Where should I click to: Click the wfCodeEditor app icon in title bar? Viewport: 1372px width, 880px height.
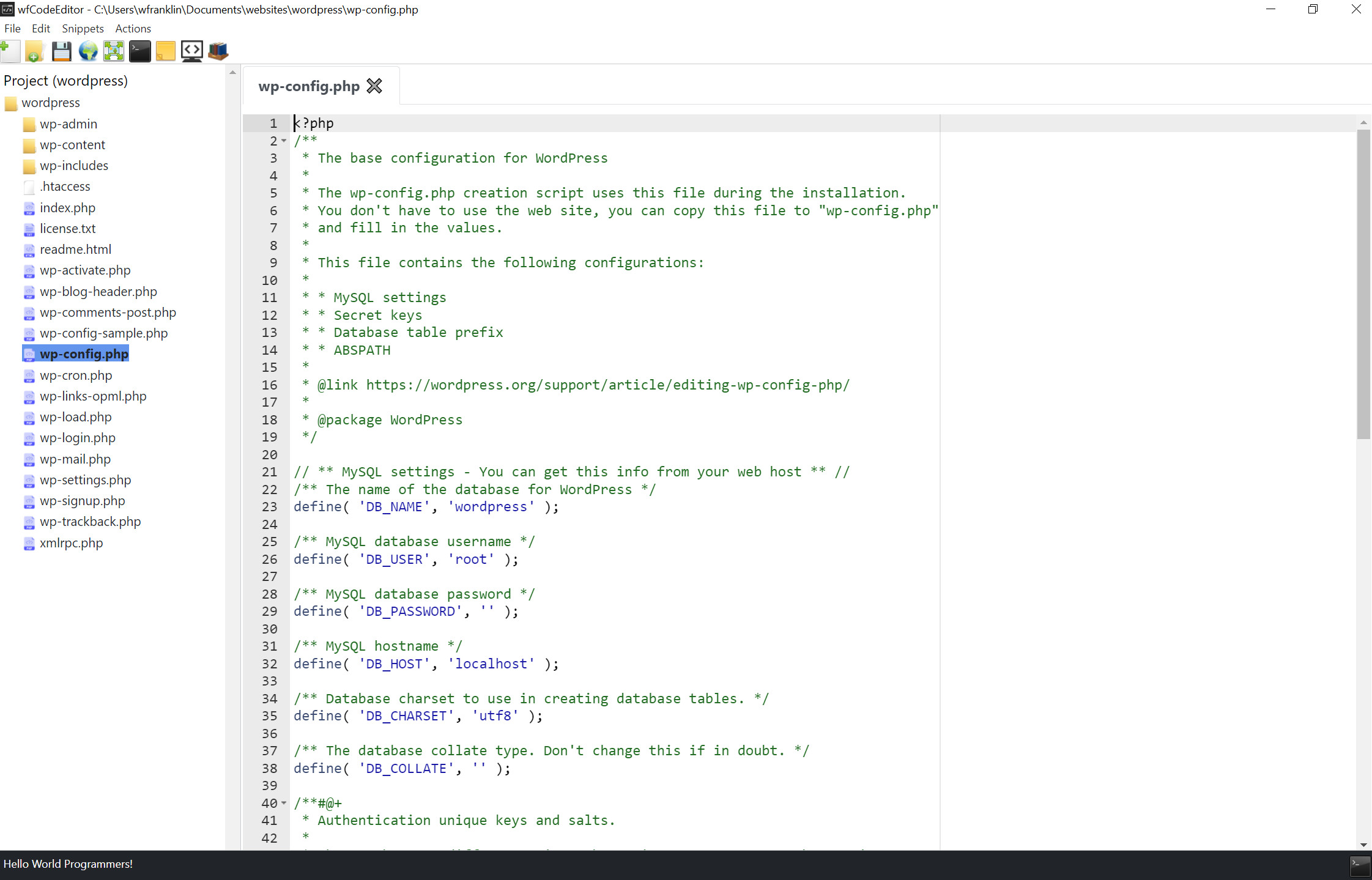coord(7,9)
